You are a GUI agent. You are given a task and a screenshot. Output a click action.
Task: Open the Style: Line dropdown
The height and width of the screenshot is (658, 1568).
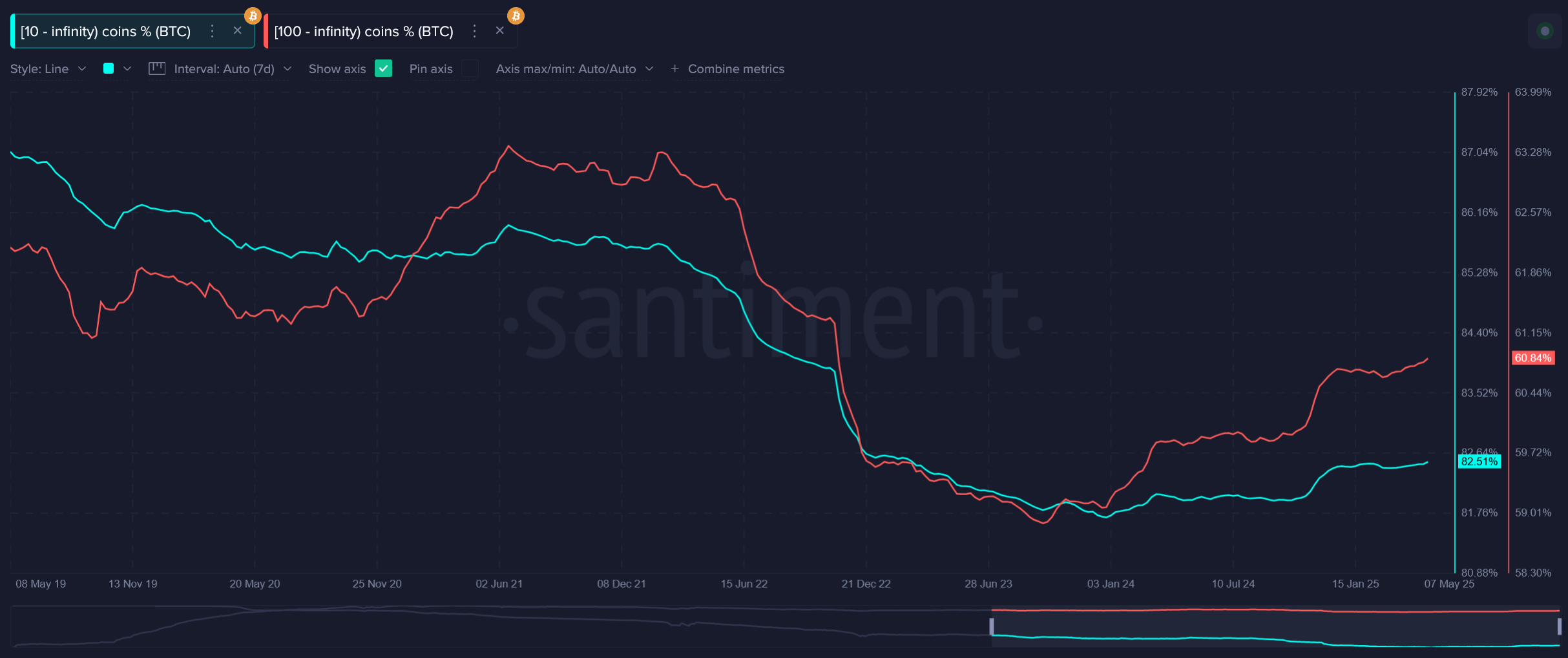(47, 69)
